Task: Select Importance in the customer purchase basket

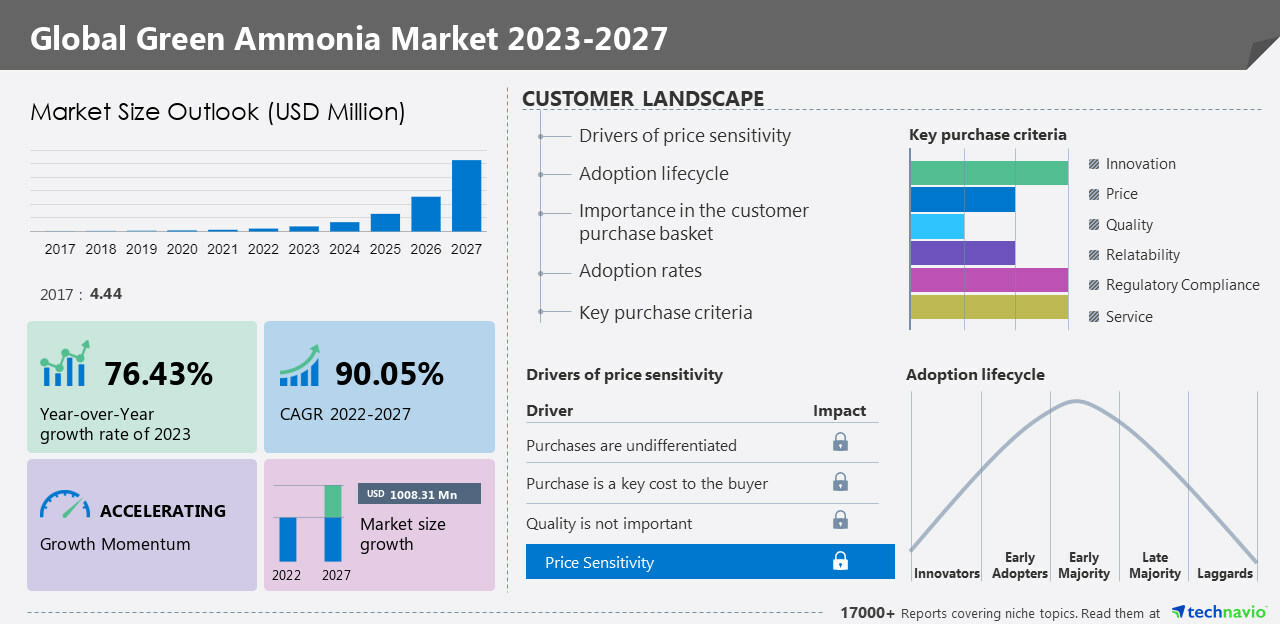Action: [x=693, y=222]
